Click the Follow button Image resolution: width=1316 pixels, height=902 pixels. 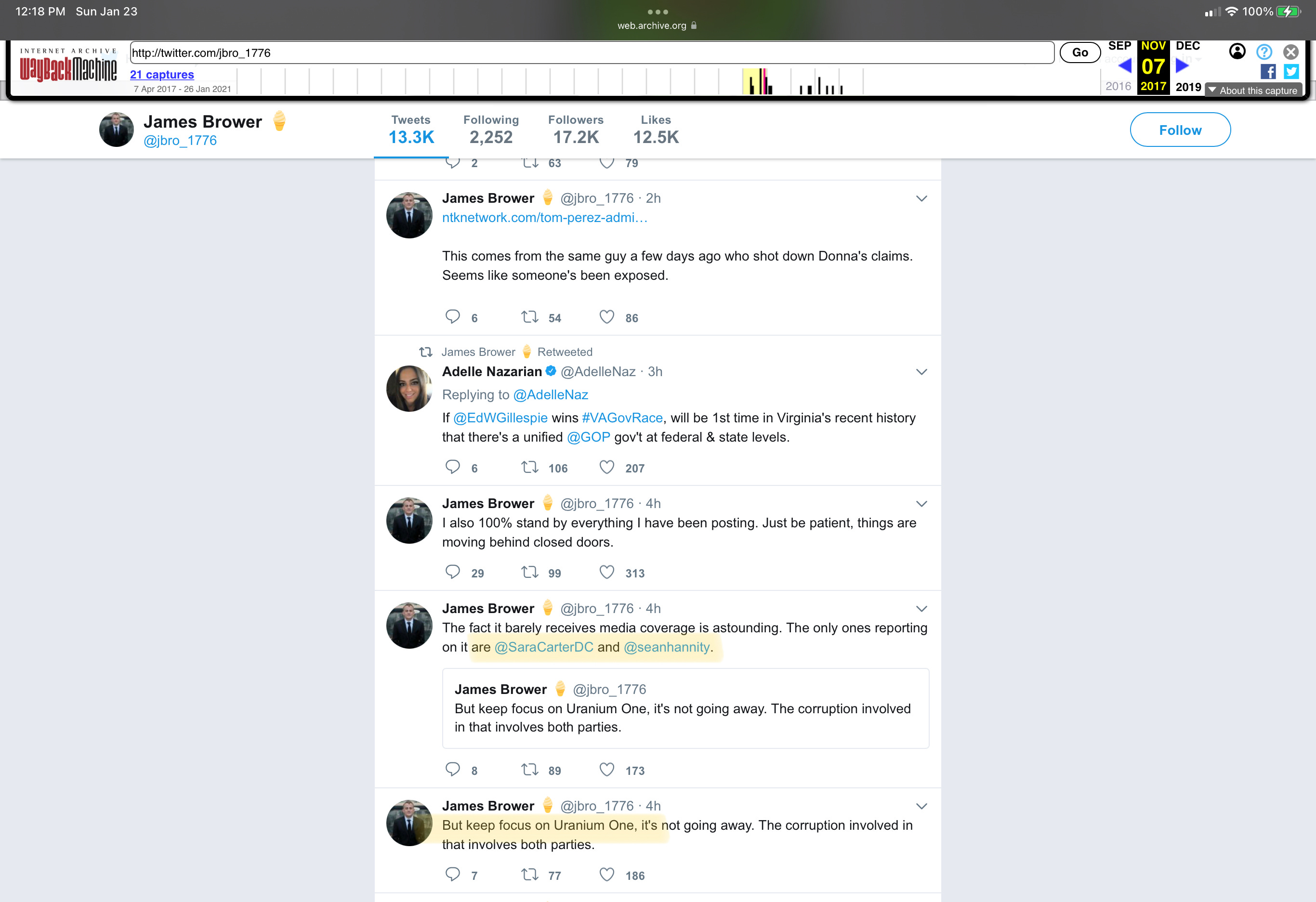point(1180,130)
